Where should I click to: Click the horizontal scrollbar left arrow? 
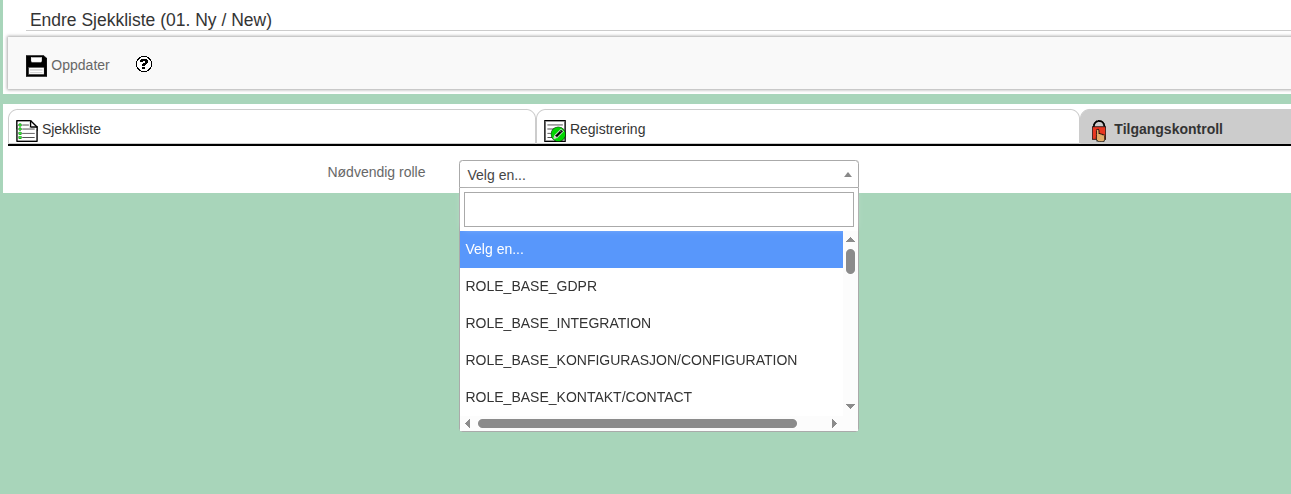pos(468,424)
